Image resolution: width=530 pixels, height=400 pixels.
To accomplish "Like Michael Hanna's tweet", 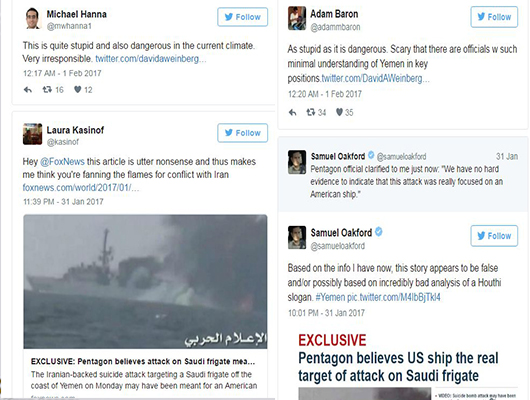I will [x=78, y=90].
